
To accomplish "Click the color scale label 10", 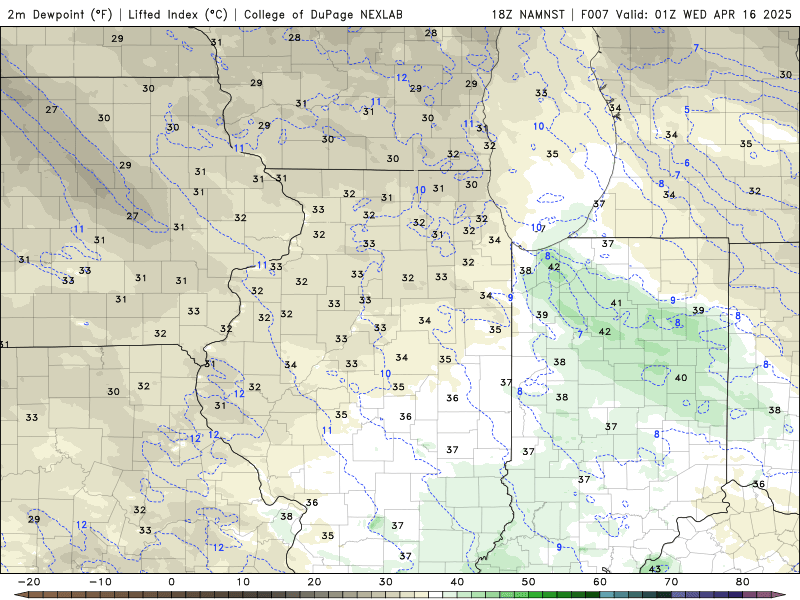I will pos(243,582).
